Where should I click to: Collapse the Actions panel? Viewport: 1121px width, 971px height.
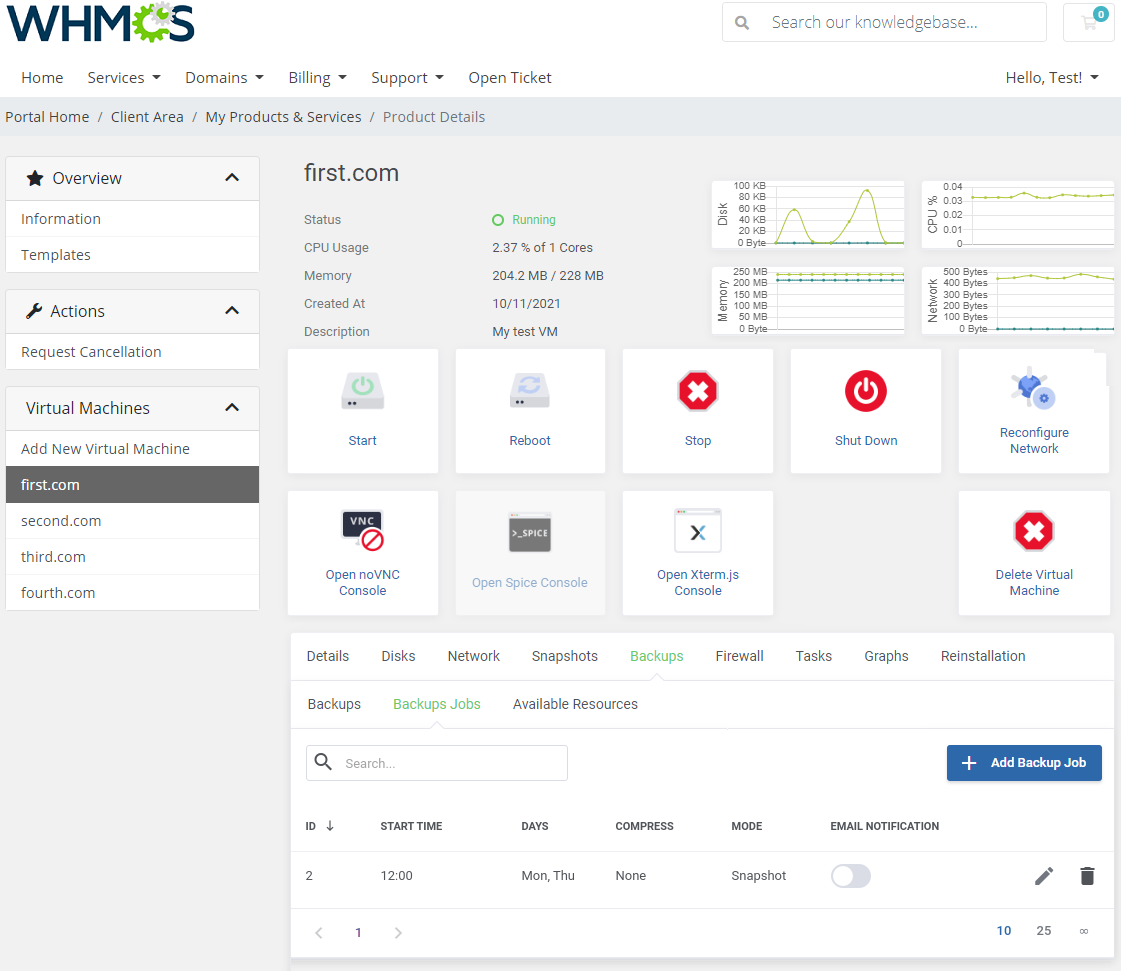[232, 310]
